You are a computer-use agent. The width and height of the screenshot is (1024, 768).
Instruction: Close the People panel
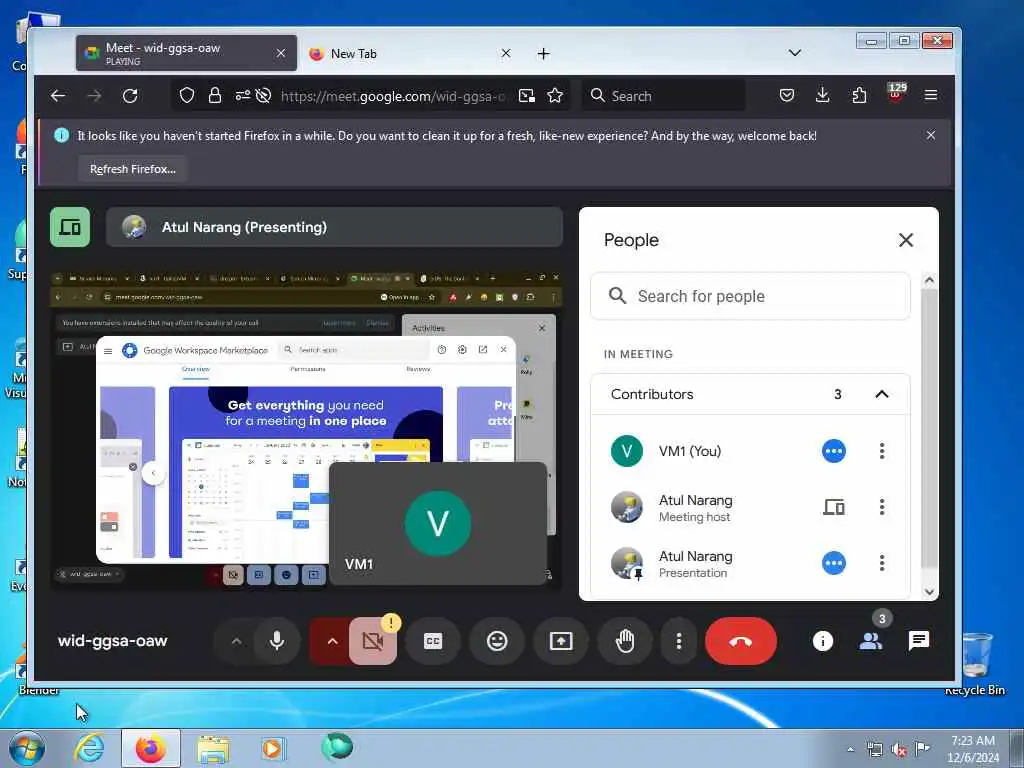[x=905, y=240]
